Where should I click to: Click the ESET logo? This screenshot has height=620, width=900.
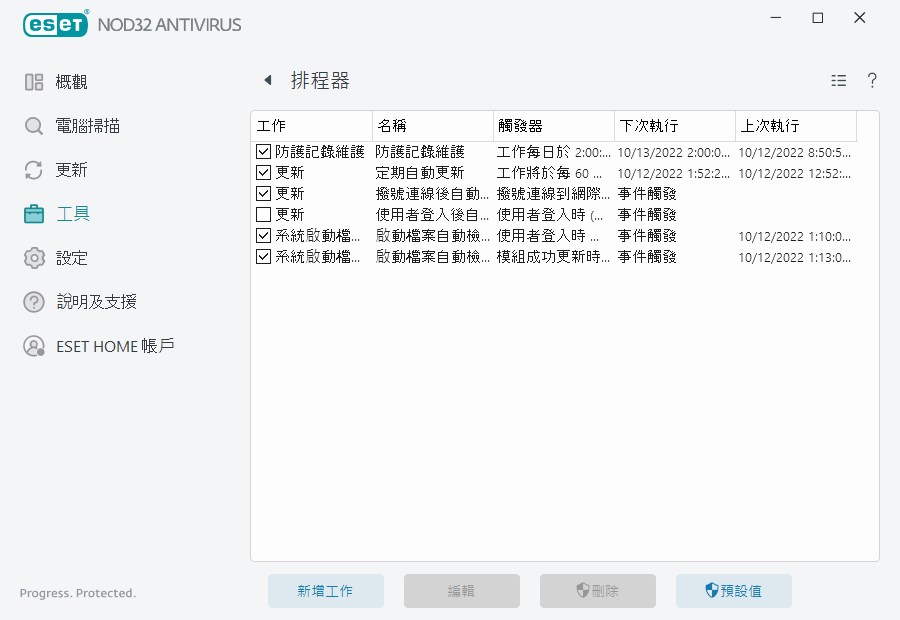[55, 24]
